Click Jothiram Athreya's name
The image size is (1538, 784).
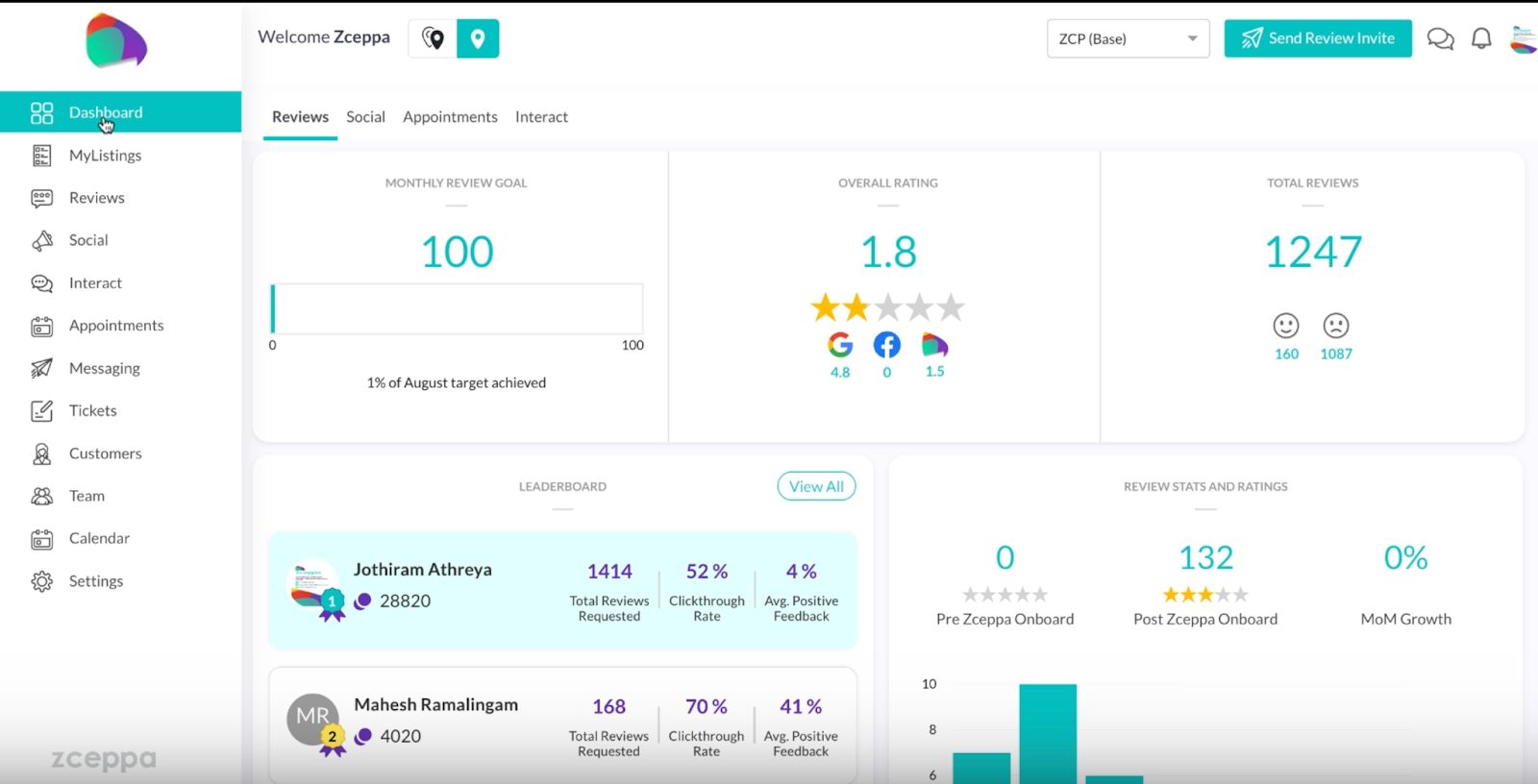423,570
